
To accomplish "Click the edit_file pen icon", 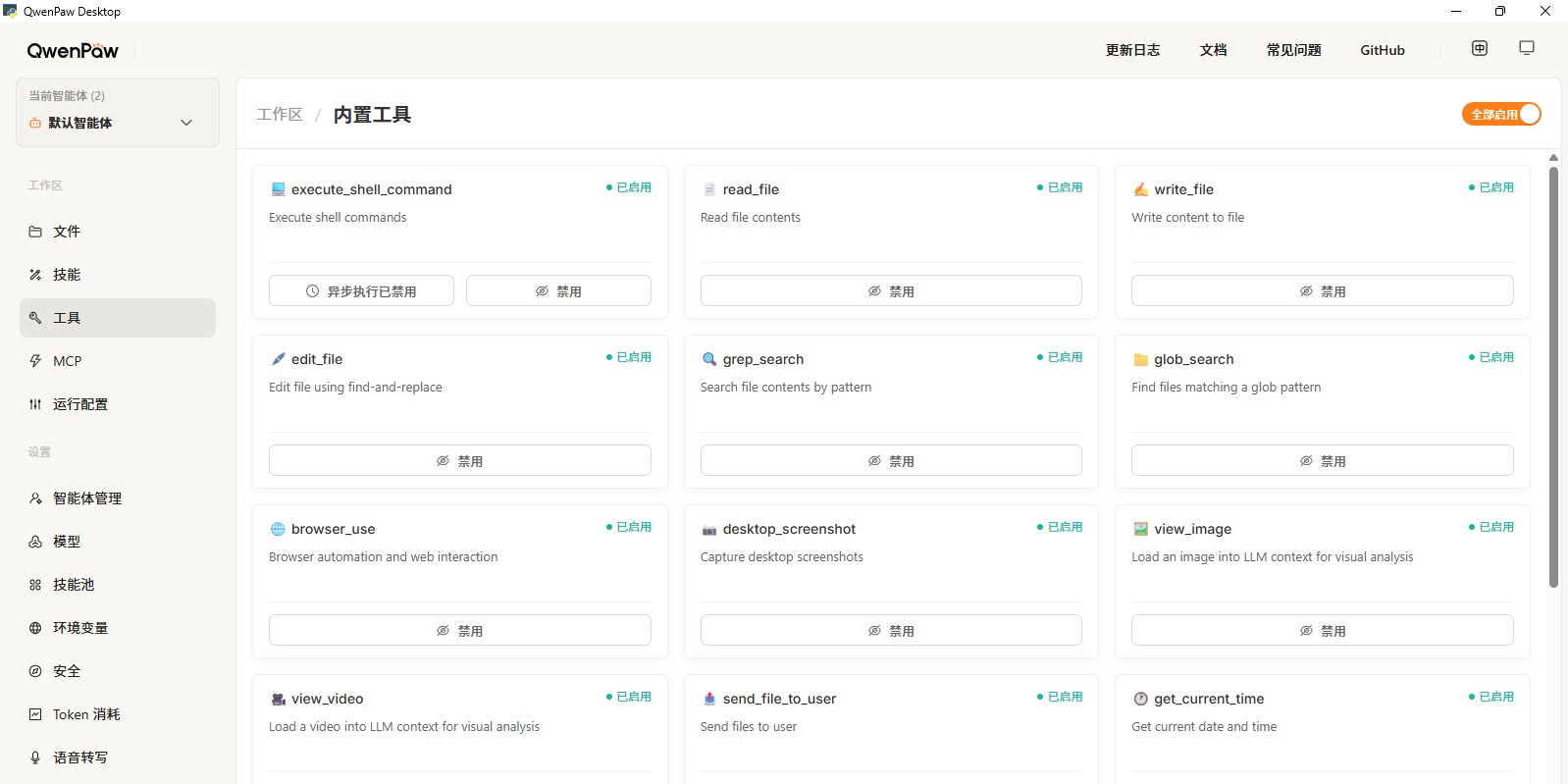I will (x=278, y=359).
